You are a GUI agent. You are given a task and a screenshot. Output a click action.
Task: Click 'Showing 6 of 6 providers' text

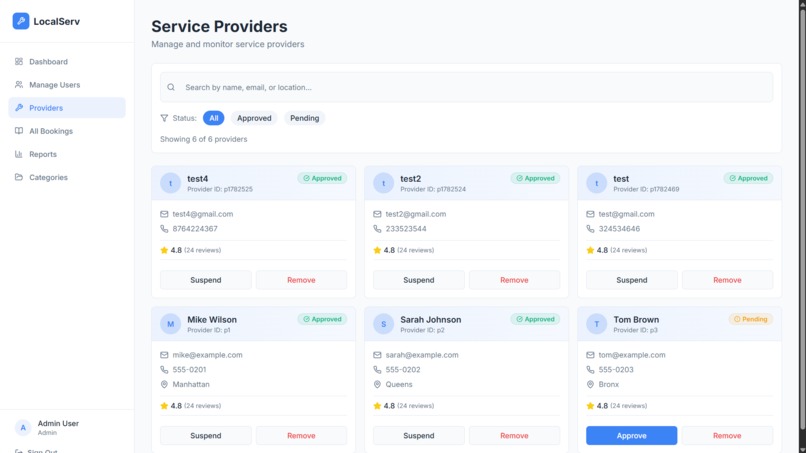204,139
